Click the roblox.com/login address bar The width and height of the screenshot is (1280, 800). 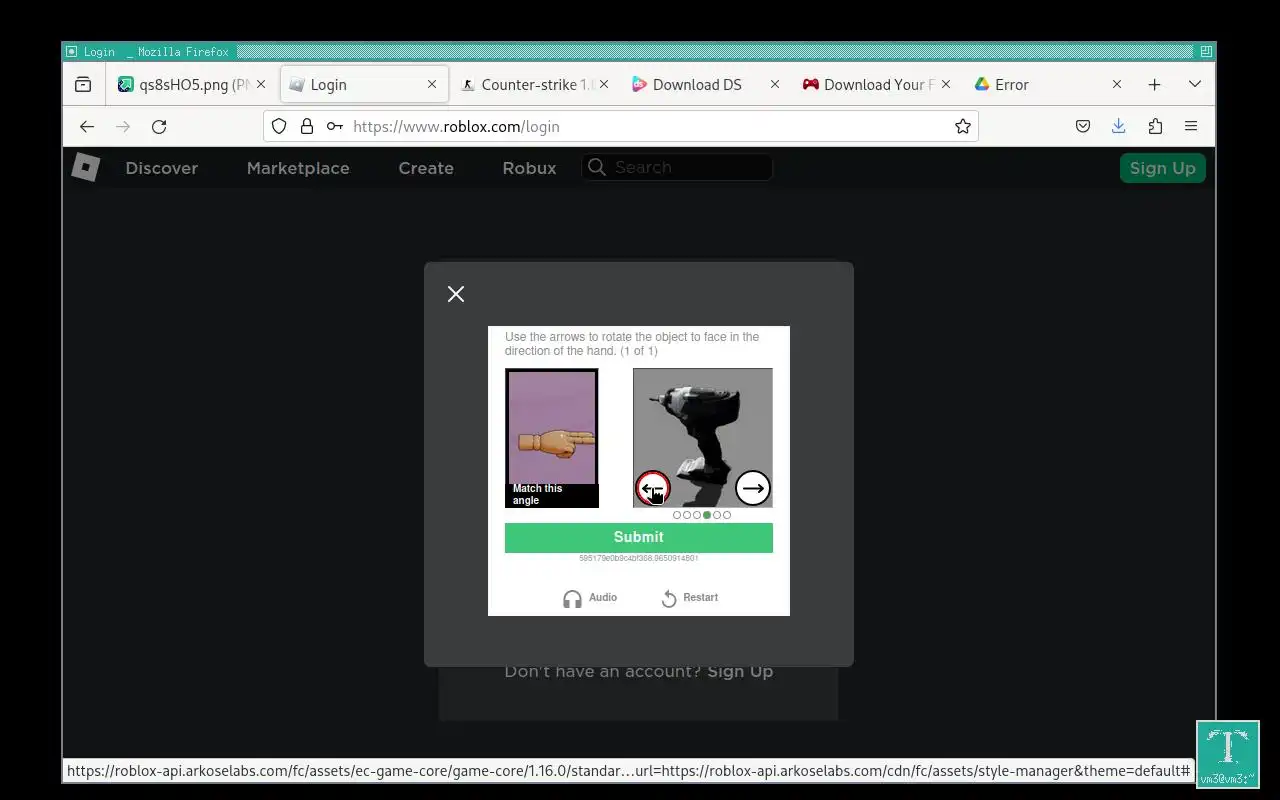pos(620,126)
